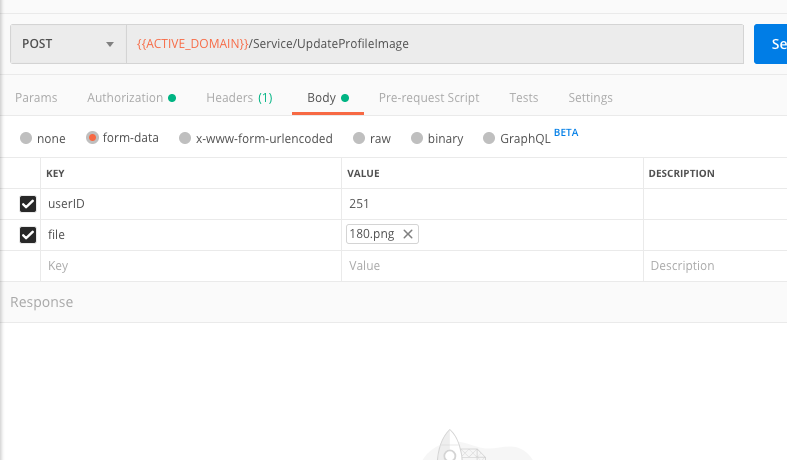Select the none body type radio
Image resolution: width=787 pixels, height=460 pixels.
[x=26, y=138]
